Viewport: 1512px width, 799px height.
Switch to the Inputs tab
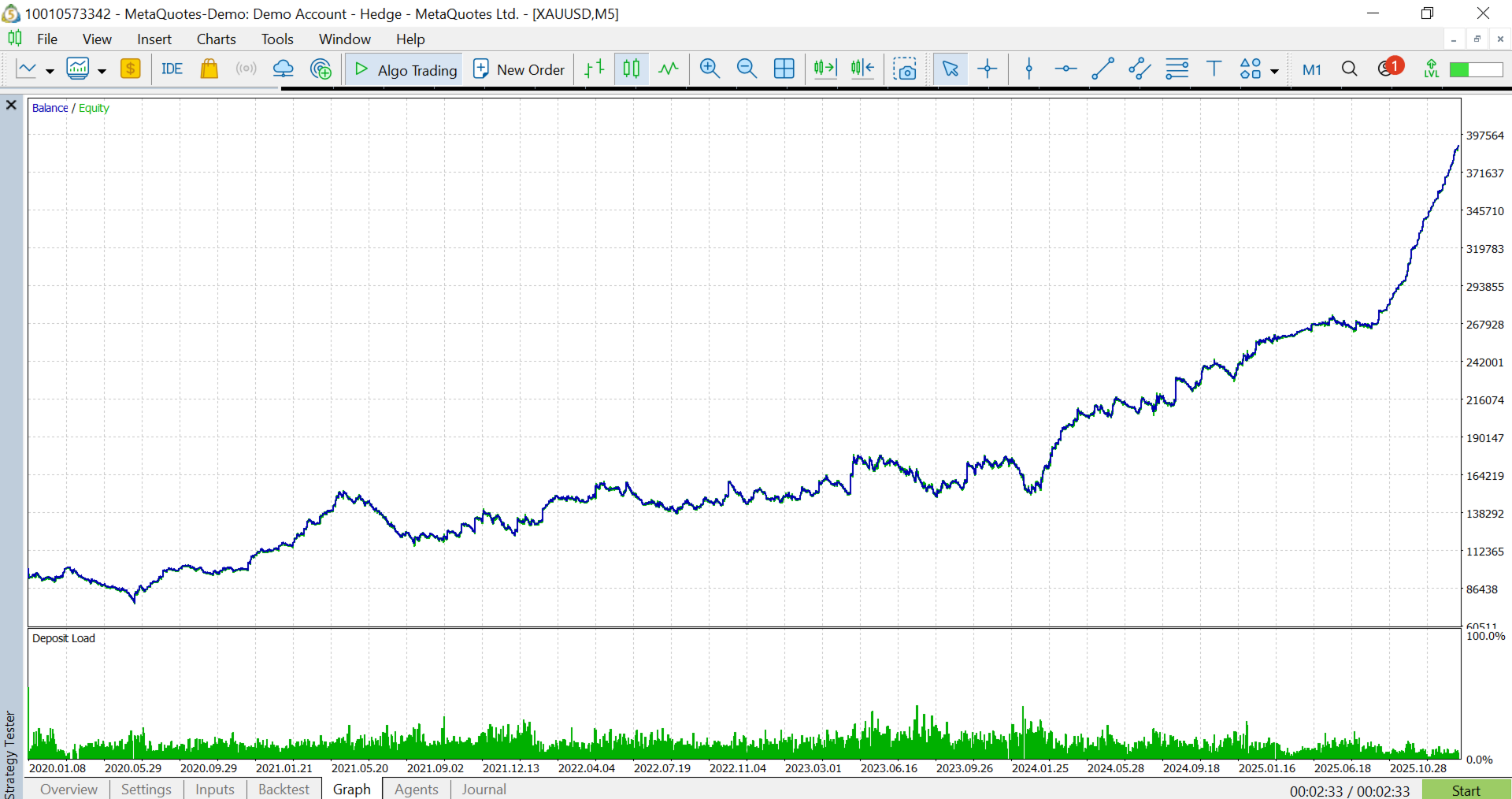click(215, 789)
